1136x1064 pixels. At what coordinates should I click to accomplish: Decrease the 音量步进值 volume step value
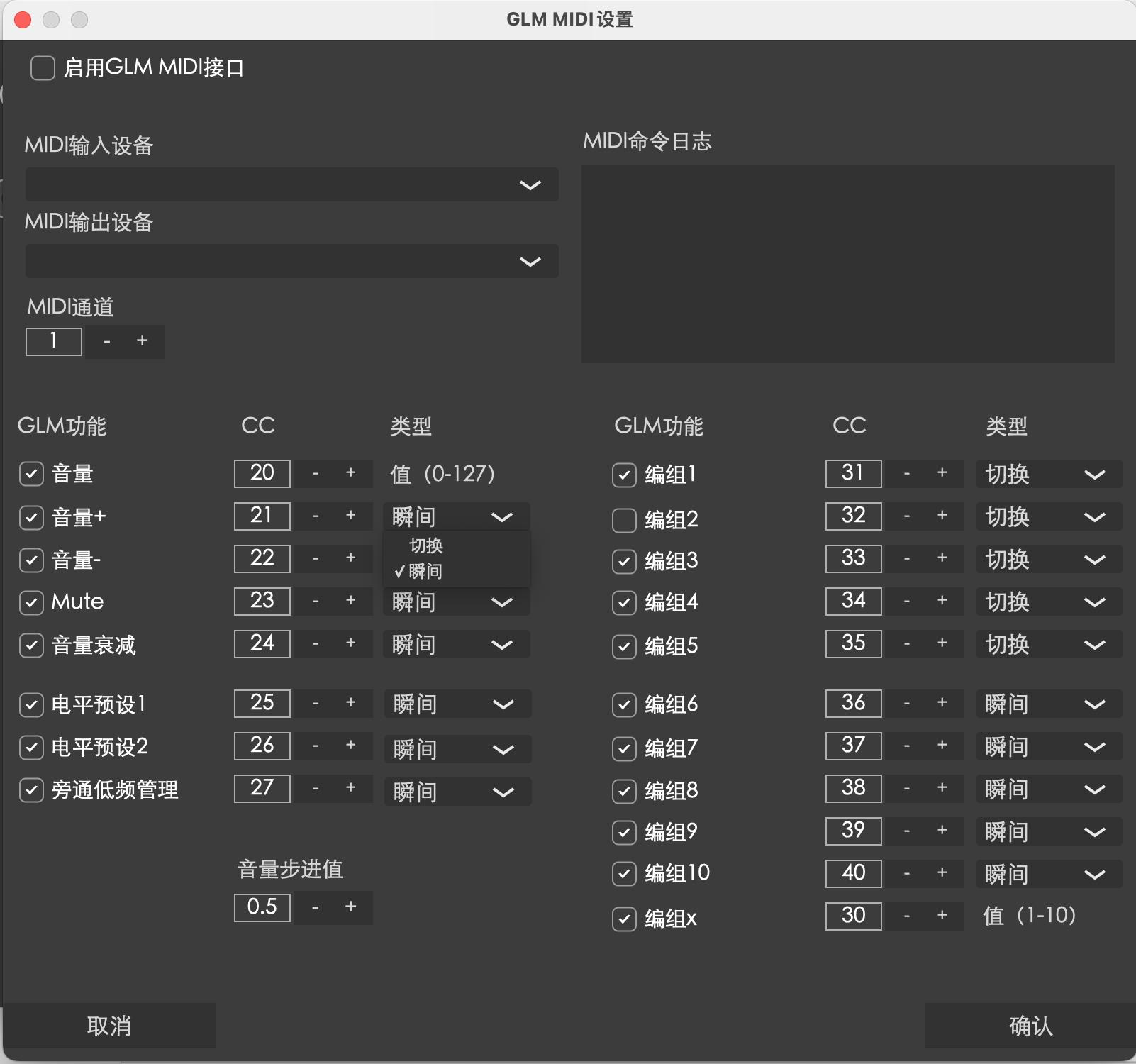click(316, 908)
